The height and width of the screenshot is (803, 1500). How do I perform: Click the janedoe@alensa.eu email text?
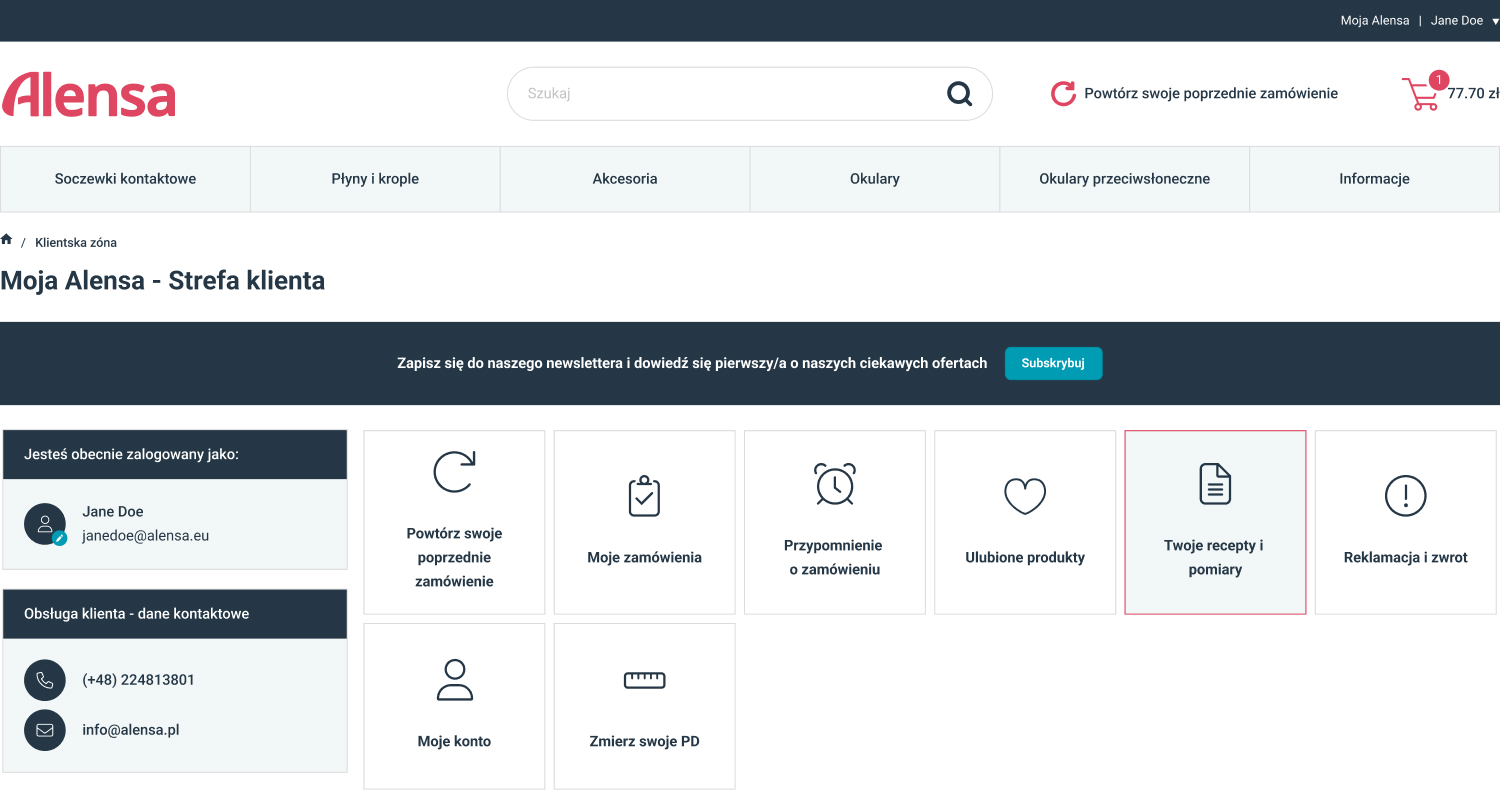[x=145, y=536]
